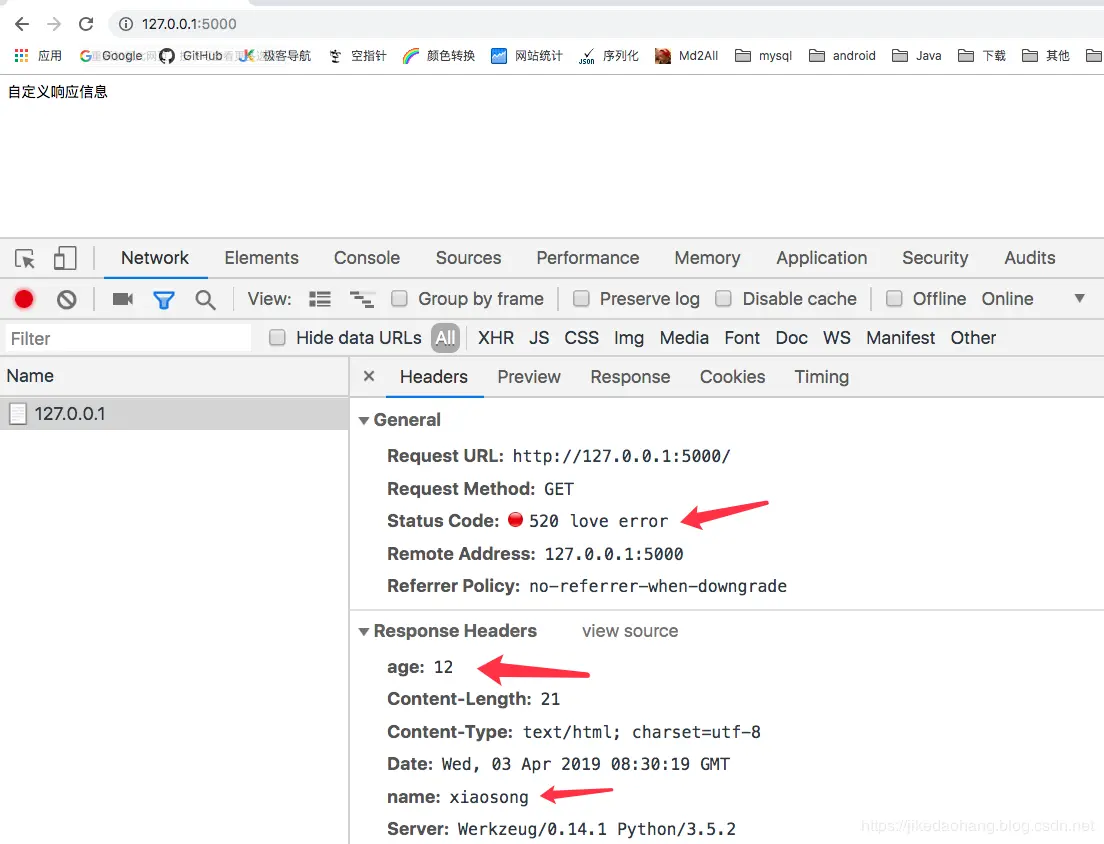
Task: Select the 127.0.0.1 request row
Action: pyautogui.click(x=174, y=413)
